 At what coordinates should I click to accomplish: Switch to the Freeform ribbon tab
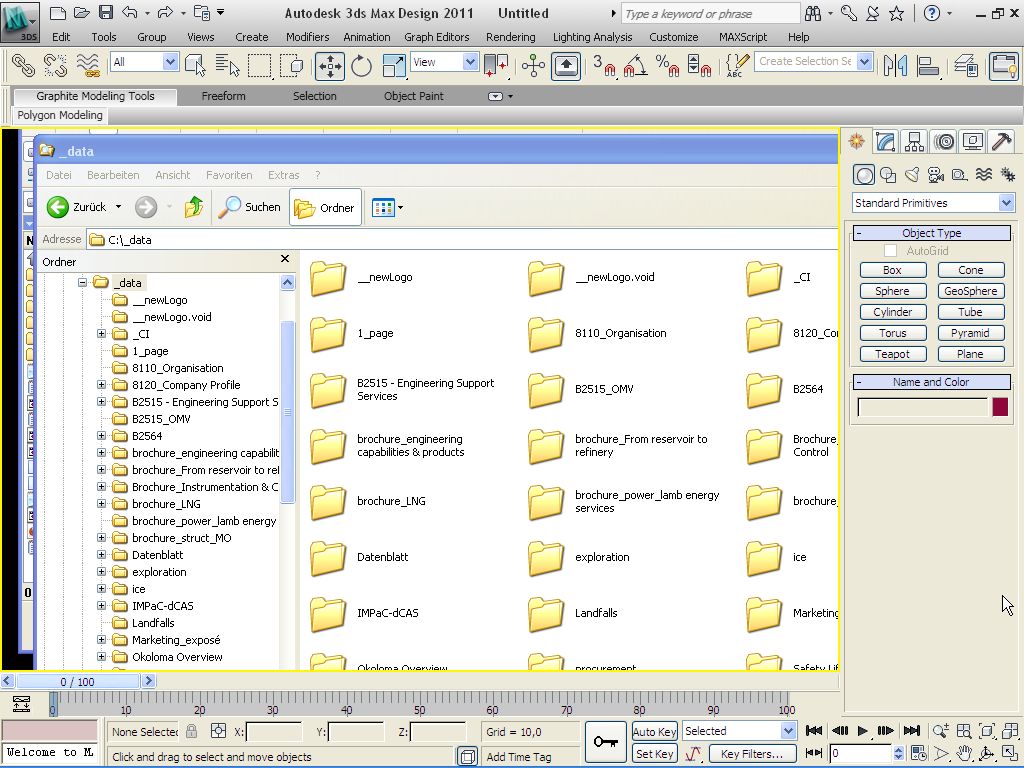pos(223,96)
